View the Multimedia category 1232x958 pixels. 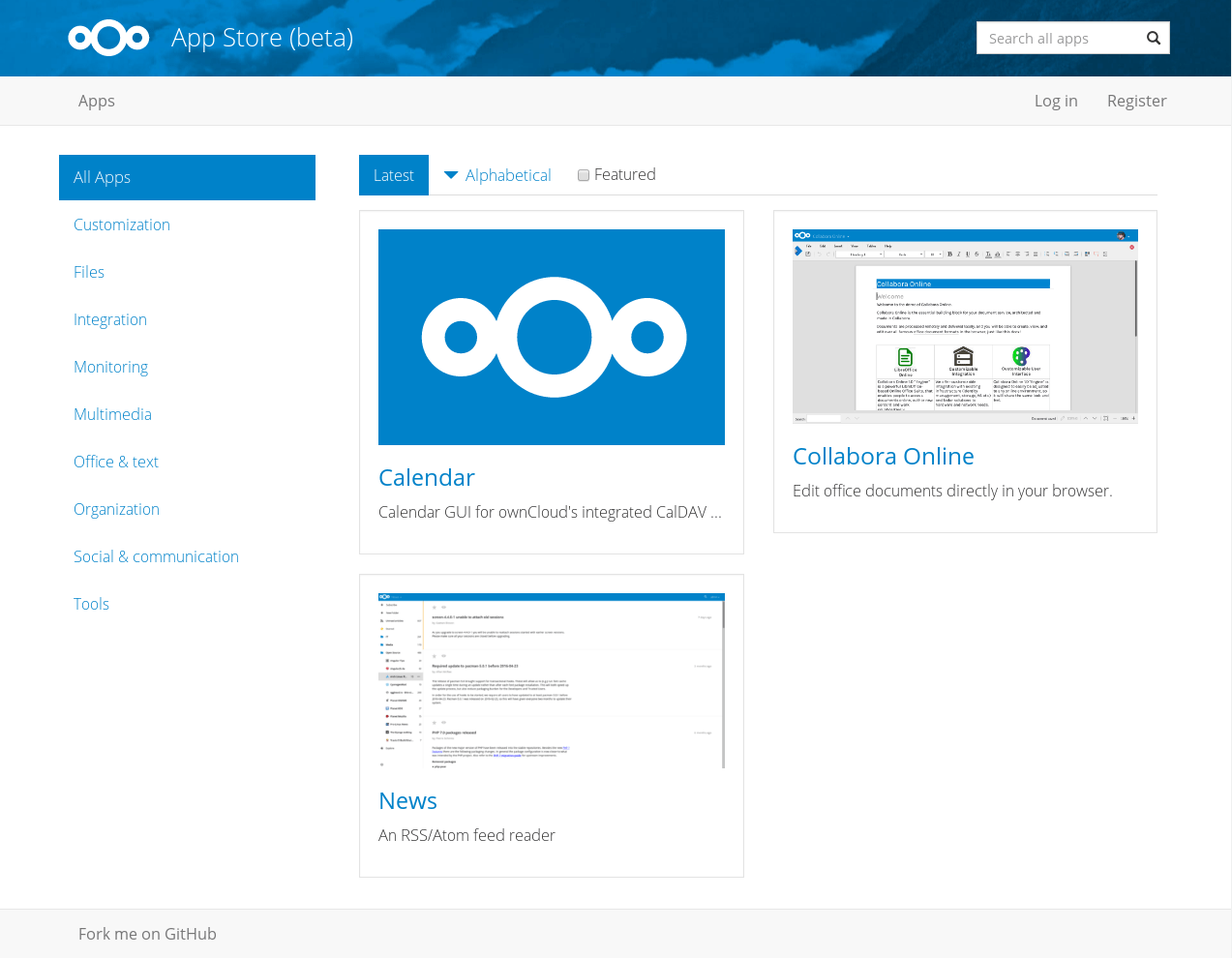tap(112, 414)
